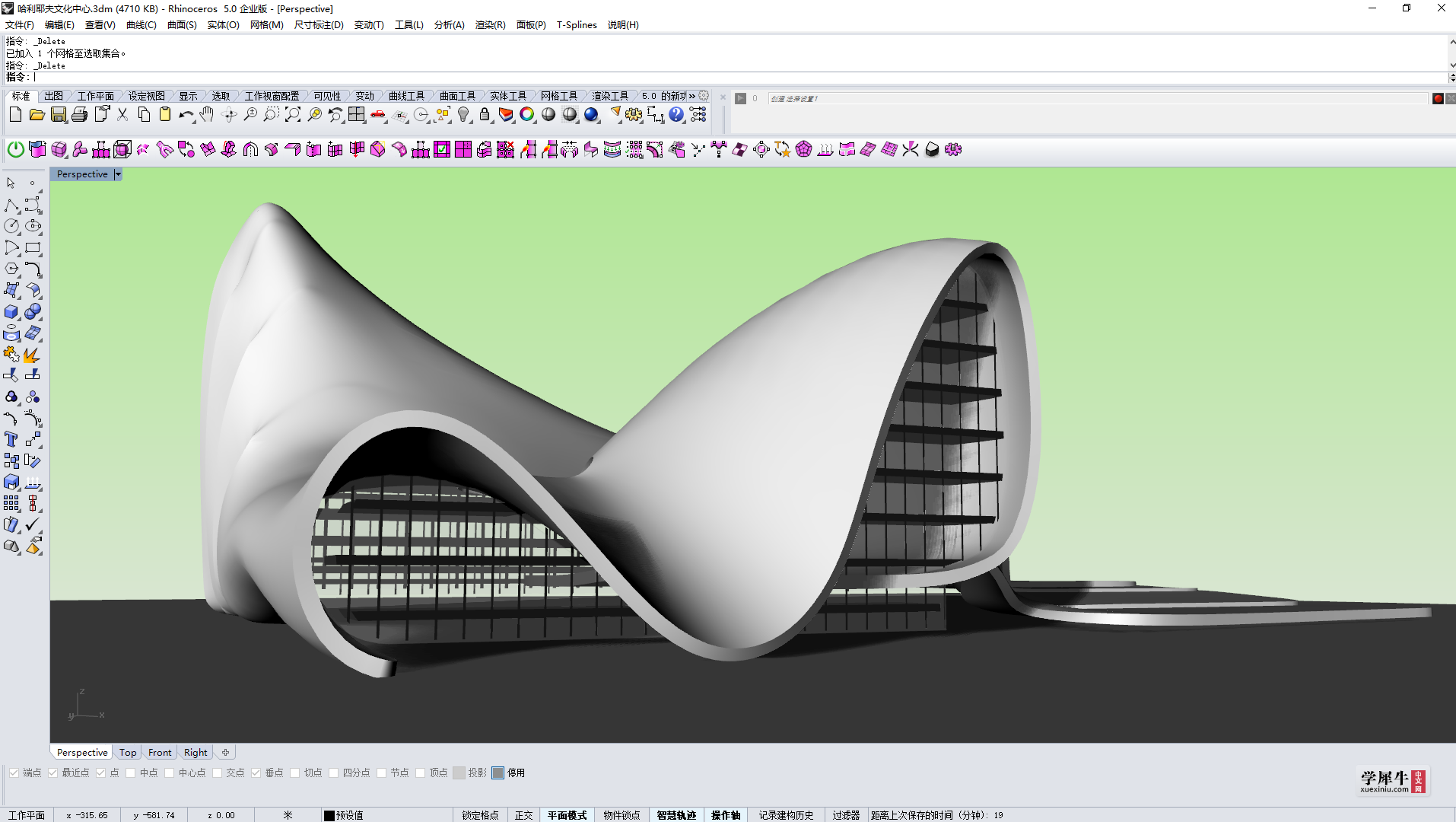Switch to the Top viewport tab
This screenshot has height=822, width=1456.
pyautogui.click(x=128, y=752)
